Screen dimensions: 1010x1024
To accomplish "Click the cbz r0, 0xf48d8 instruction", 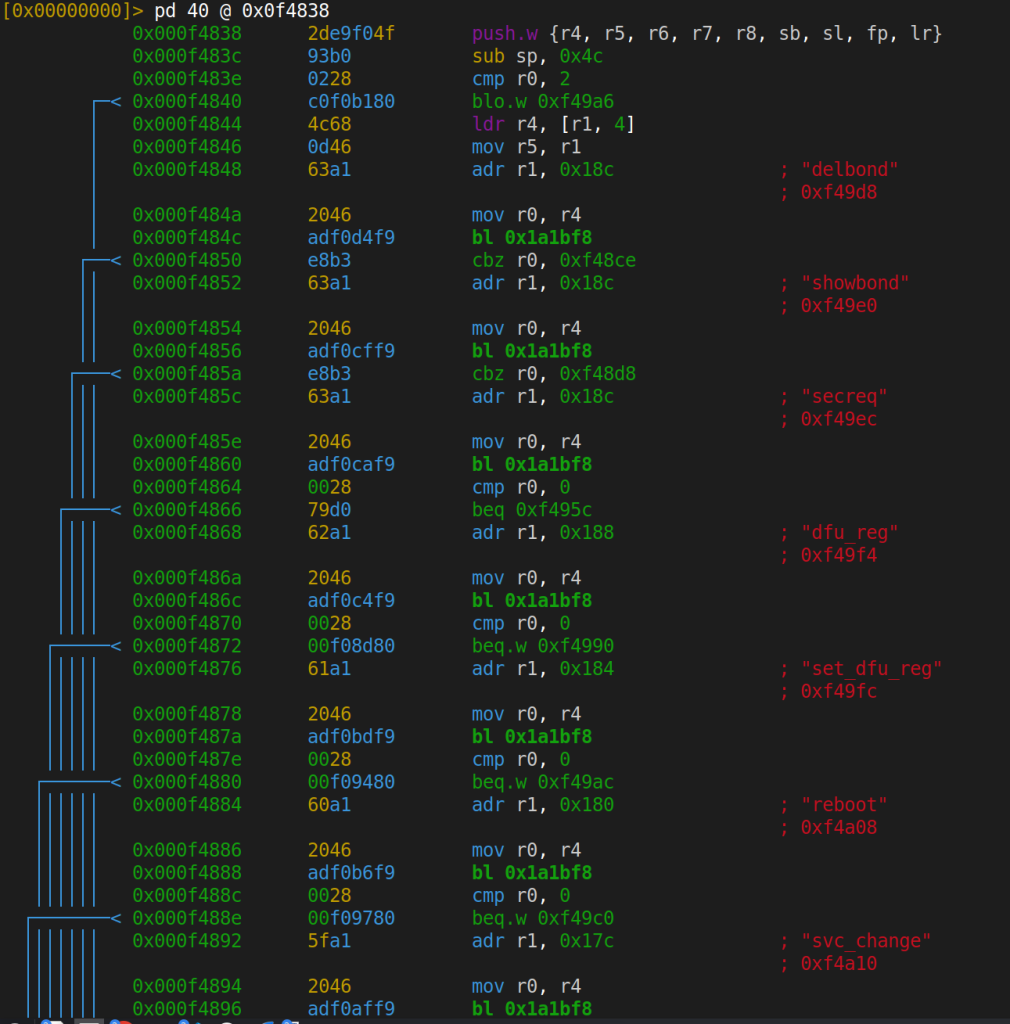I will click(554, 374).
